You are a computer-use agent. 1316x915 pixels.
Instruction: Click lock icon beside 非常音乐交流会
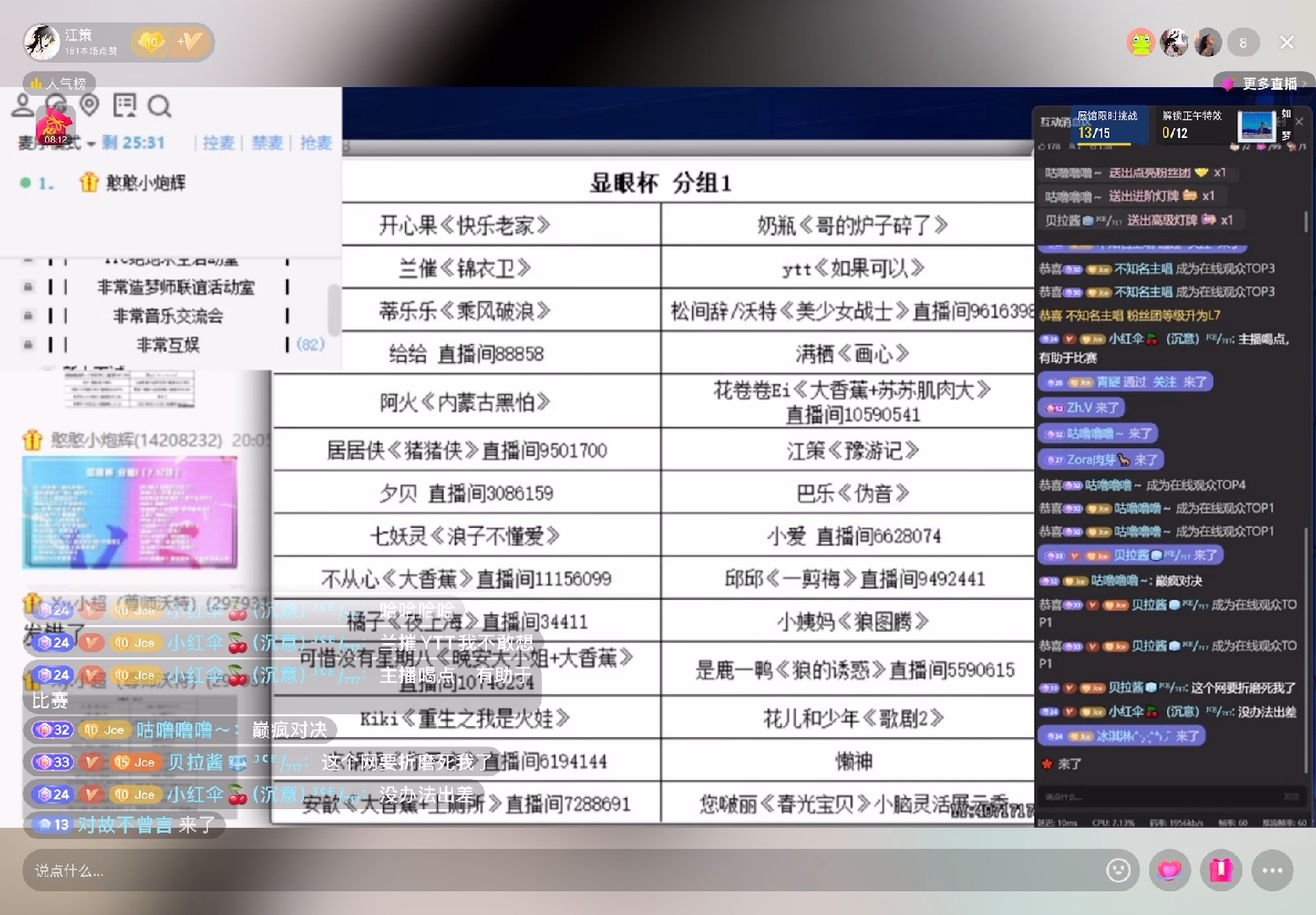(x=28, y=316)
